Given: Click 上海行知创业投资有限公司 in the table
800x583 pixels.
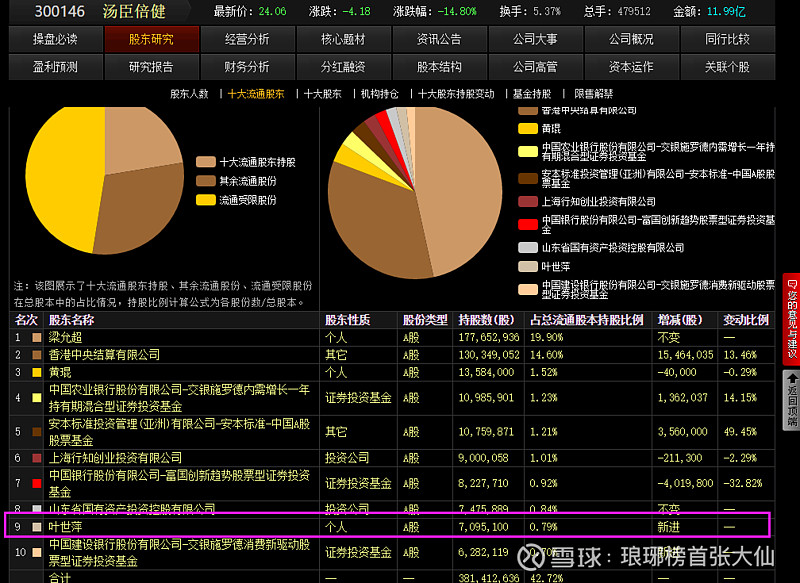Looking at the screenshot, I should click(x=115, y=458).
